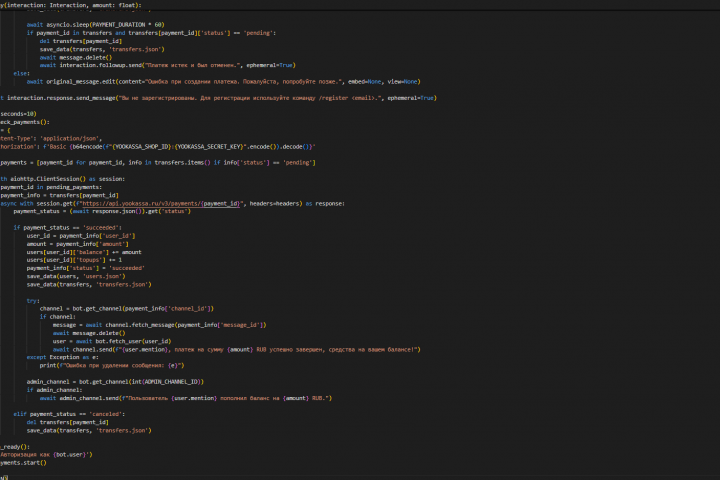
Task: Click the '{bot.user}' authorization print line
Action: pyautogui.click(x=46, y=455)
